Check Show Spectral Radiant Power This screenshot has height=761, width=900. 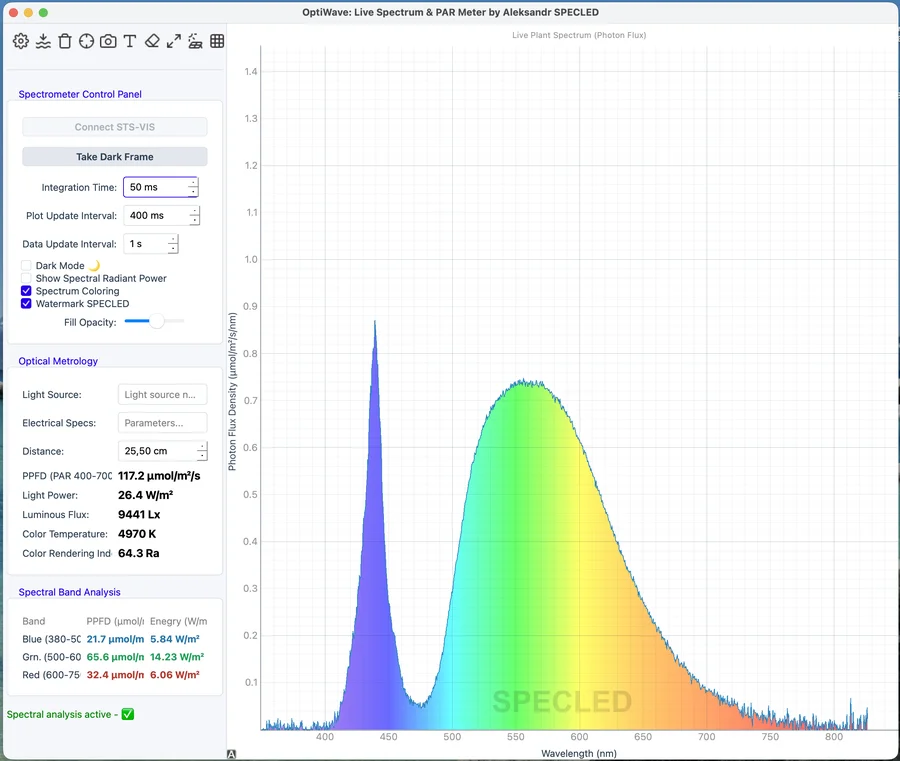click(x=26, y=278)
